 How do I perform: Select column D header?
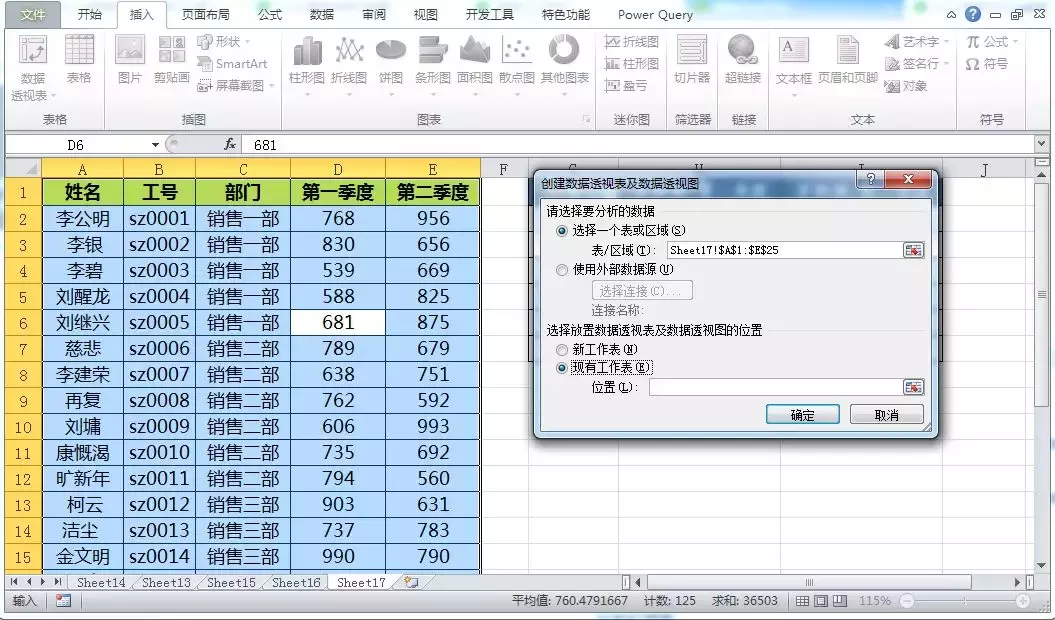[x=338, y=169]
